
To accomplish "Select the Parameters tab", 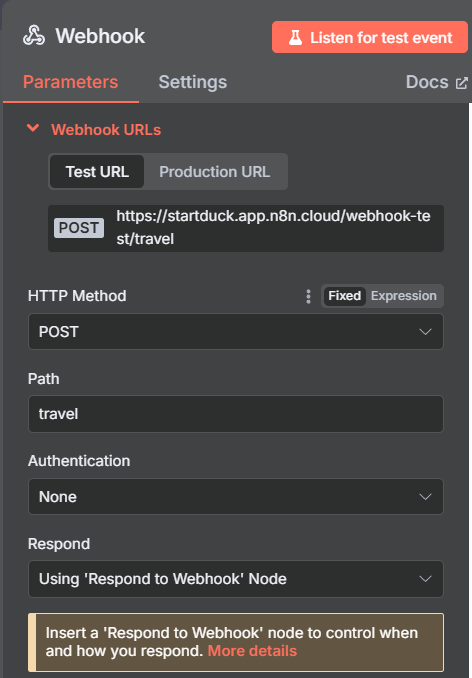I will [x=70, y=82].
